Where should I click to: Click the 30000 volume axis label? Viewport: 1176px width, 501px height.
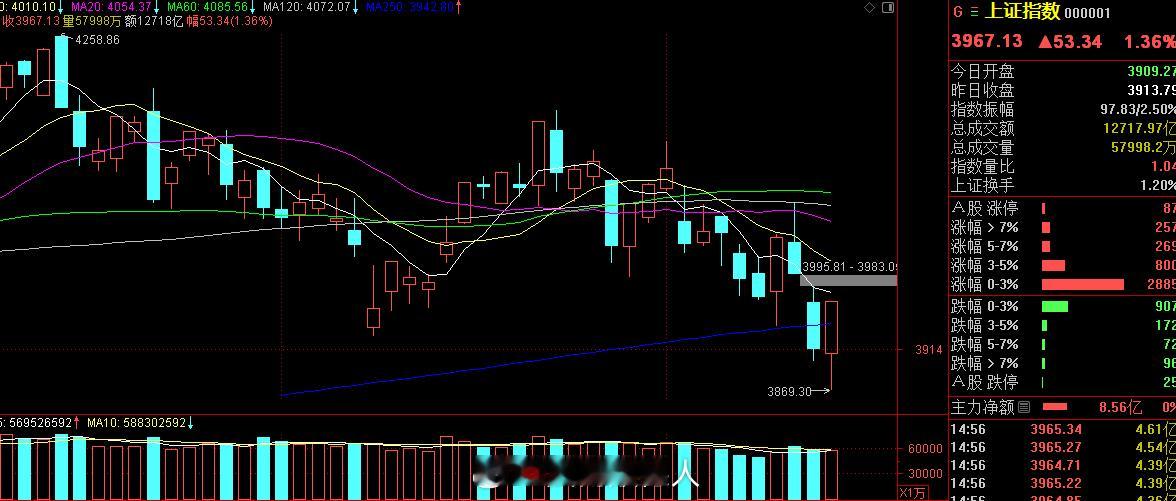click(925, 473)
